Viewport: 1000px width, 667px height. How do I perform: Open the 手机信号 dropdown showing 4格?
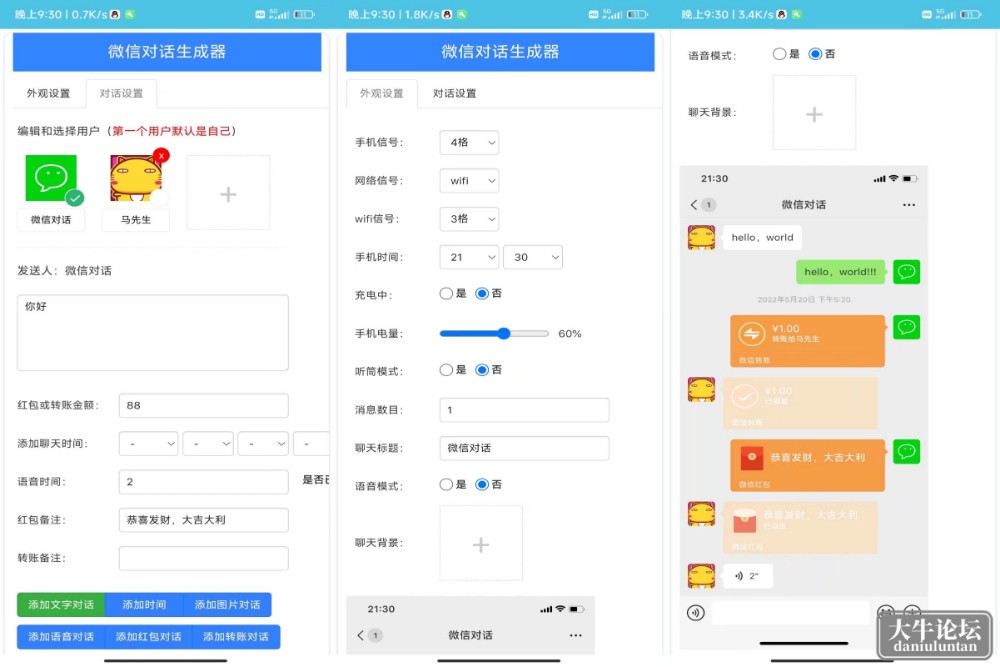[x=469, y=142]
